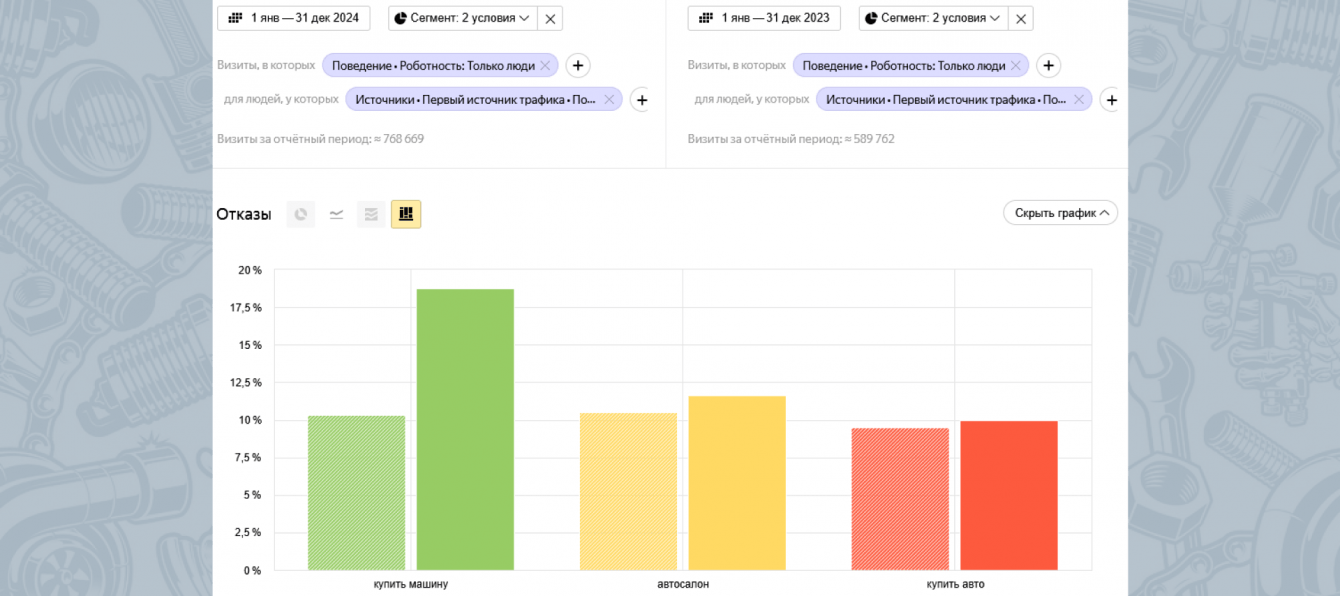Click solid yellow bar for 'автосалон'
Viewport: 1340px width, 596px height.
pos(737,483)
